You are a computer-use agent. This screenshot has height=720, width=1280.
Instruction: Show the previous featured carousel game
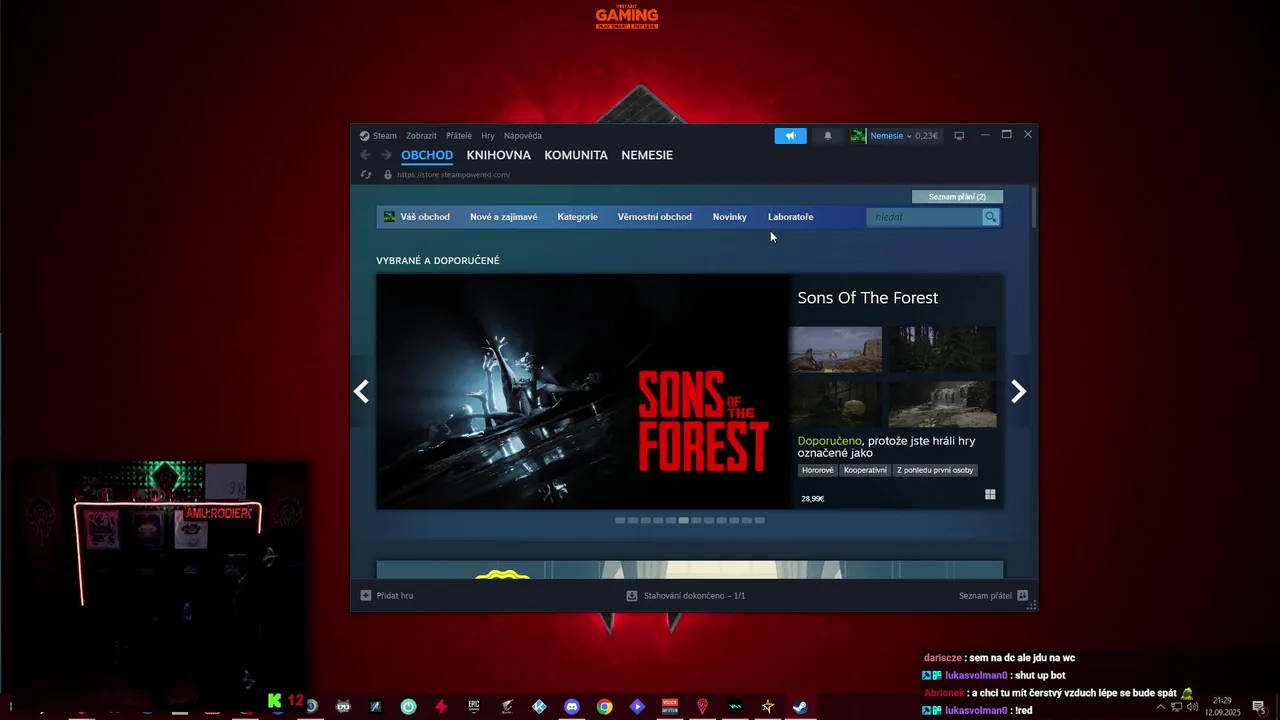(362, 392)
